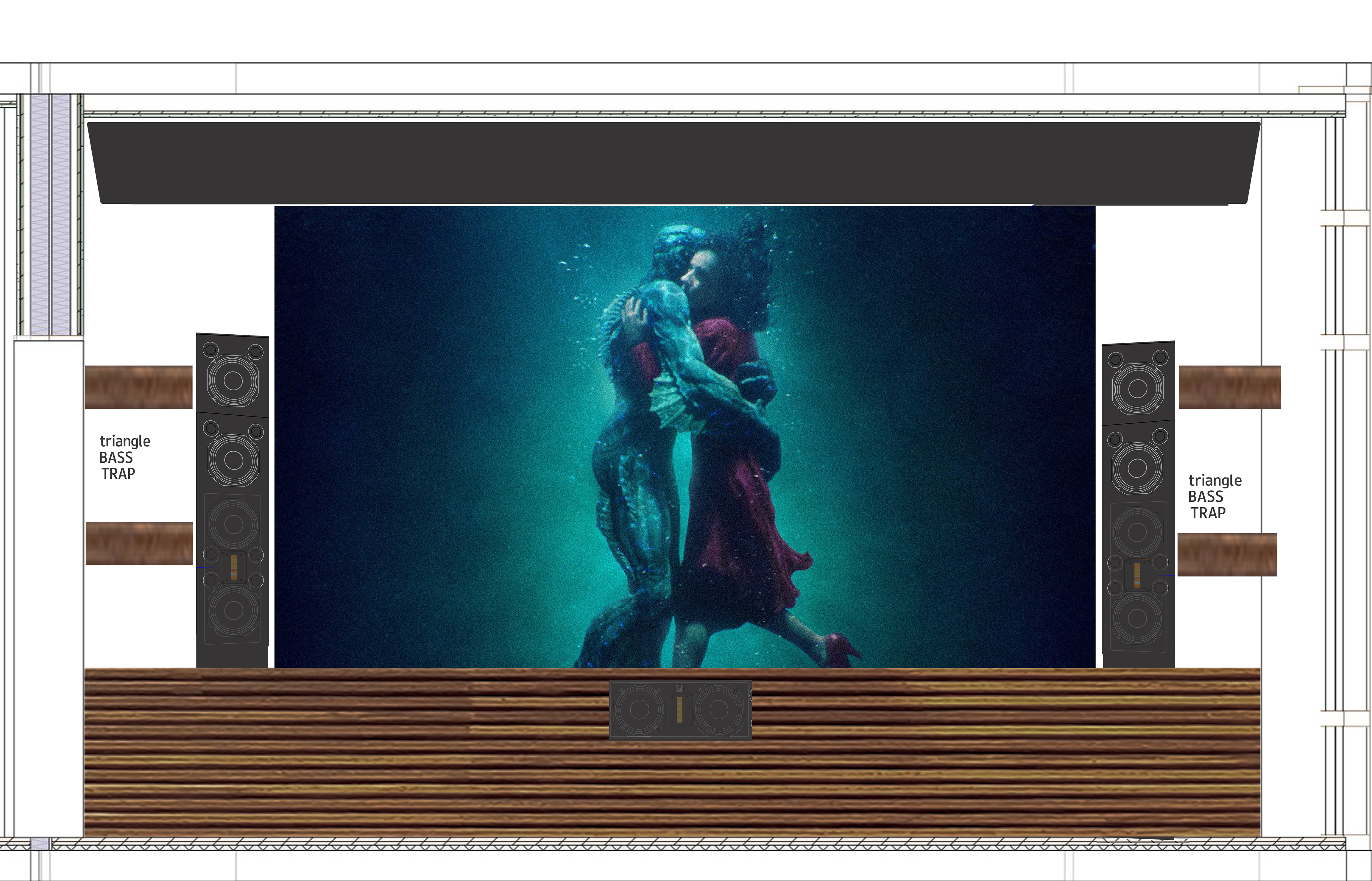
Task: Click the dark soffit panel above the screen
Action: pos(674,163)
